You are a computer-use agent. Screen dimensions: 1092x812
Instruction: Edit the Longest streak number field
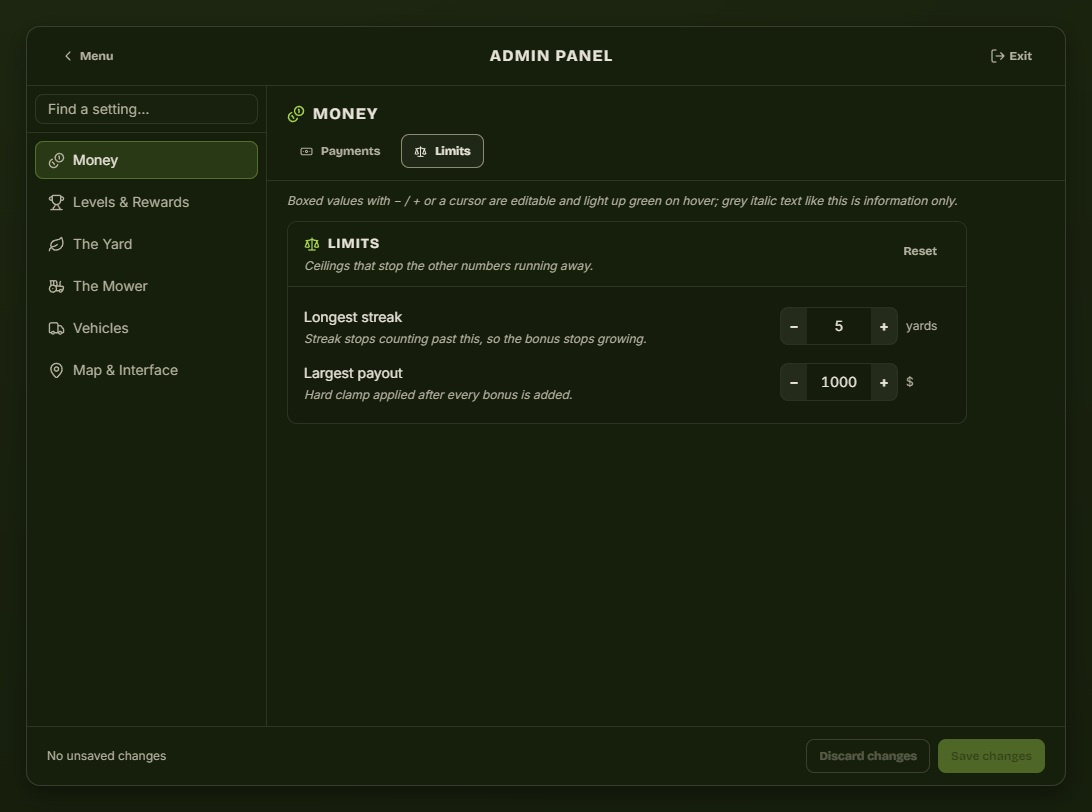click(838, 326)
